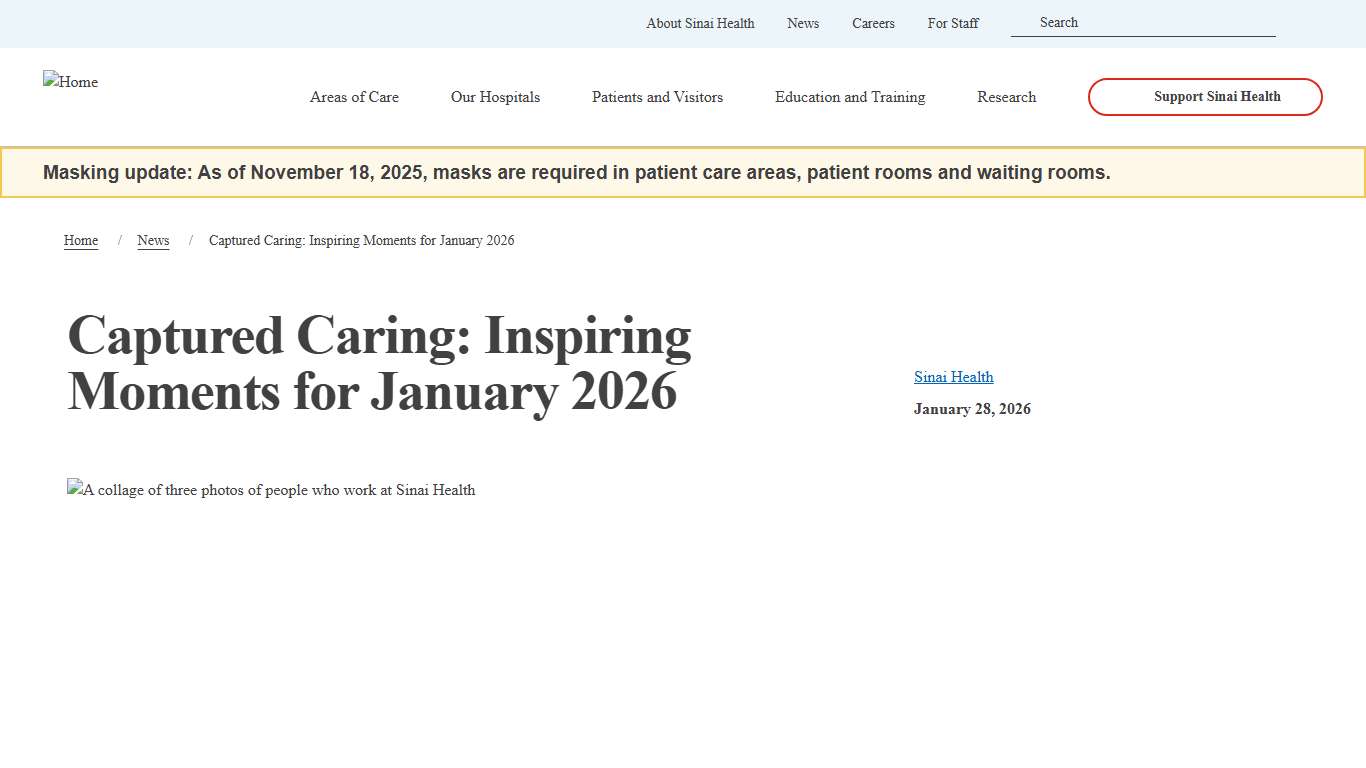Click the masking update banner text

click(576, 172)
